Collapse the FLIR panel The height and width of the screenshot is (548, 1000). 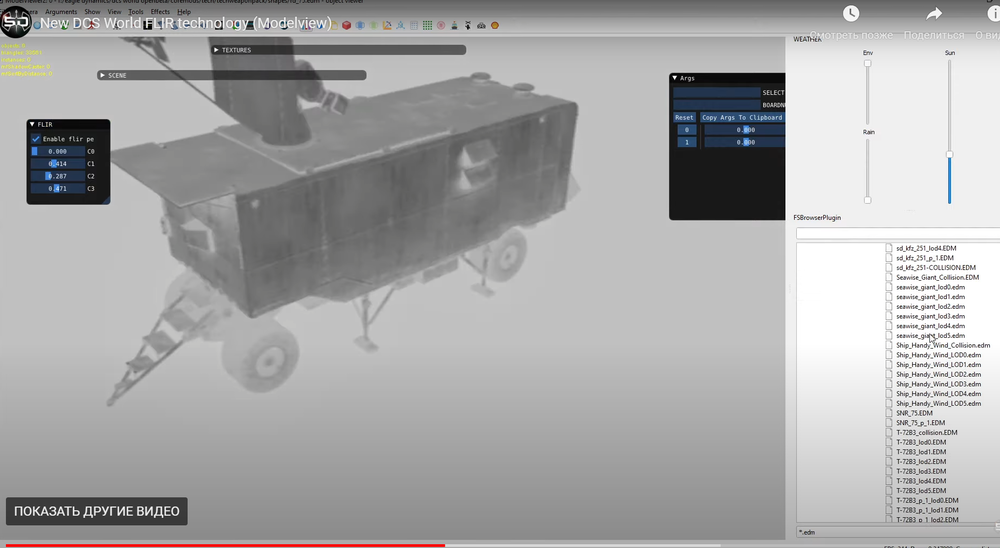pos(33,124)
